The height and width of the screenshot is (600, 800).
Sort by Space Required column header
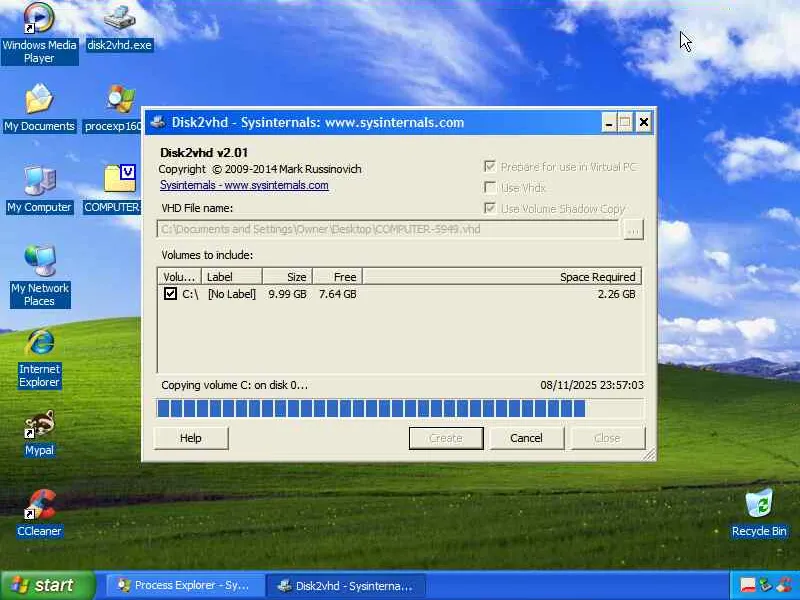[x=502, y=277]
